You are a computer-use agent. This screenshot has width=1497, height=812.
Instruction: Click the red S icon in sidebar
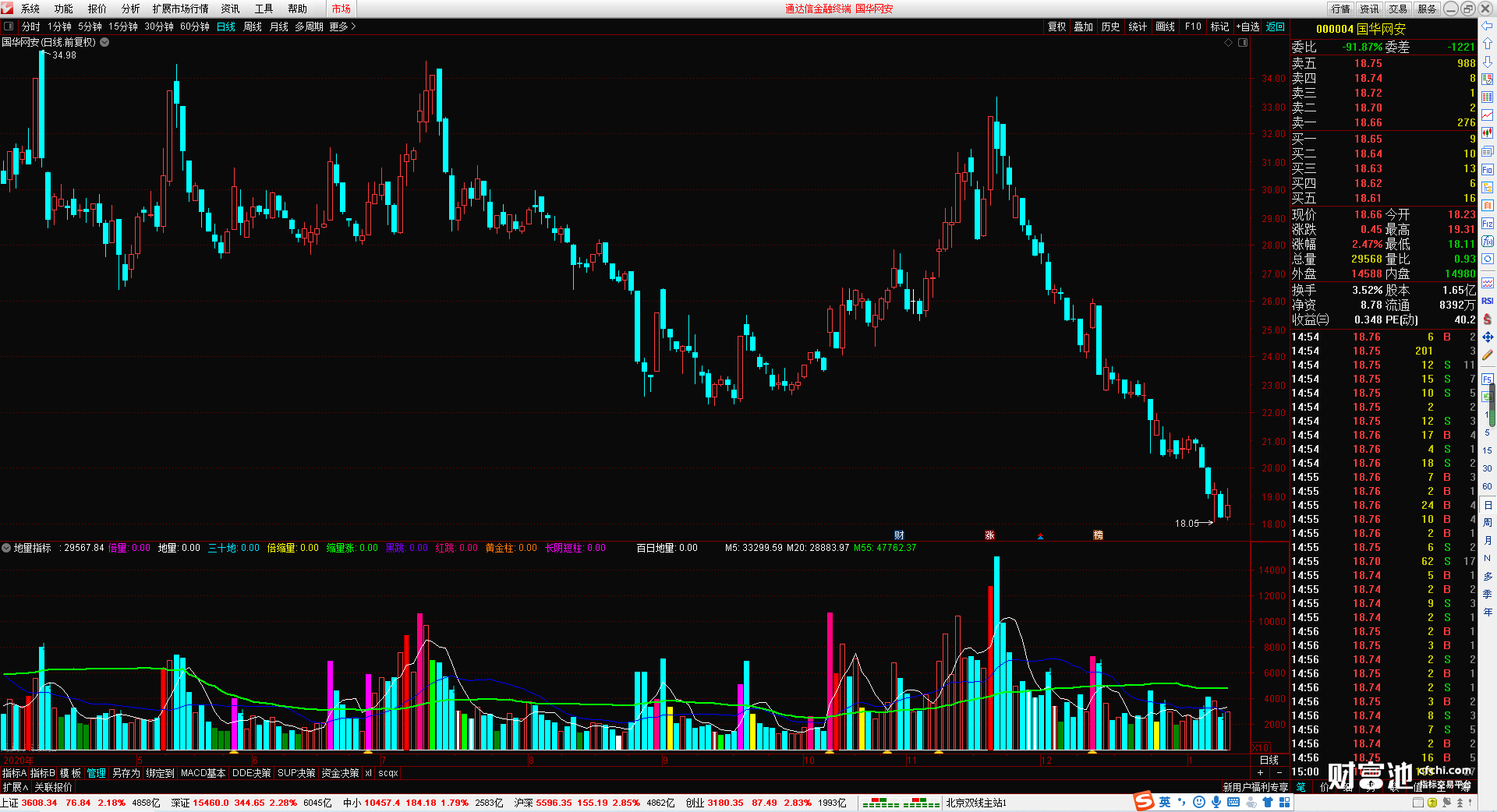[1487, 320]
